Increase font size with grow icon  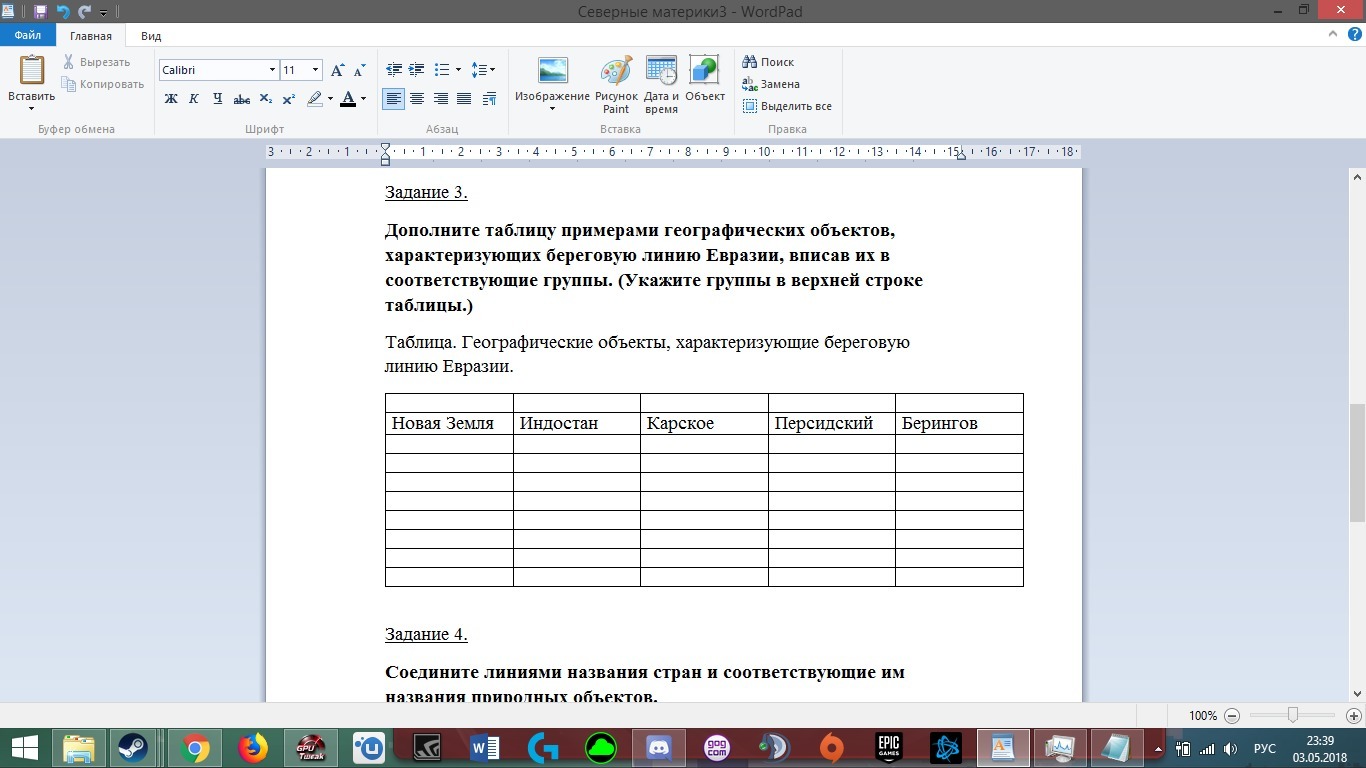pos(337,70)
